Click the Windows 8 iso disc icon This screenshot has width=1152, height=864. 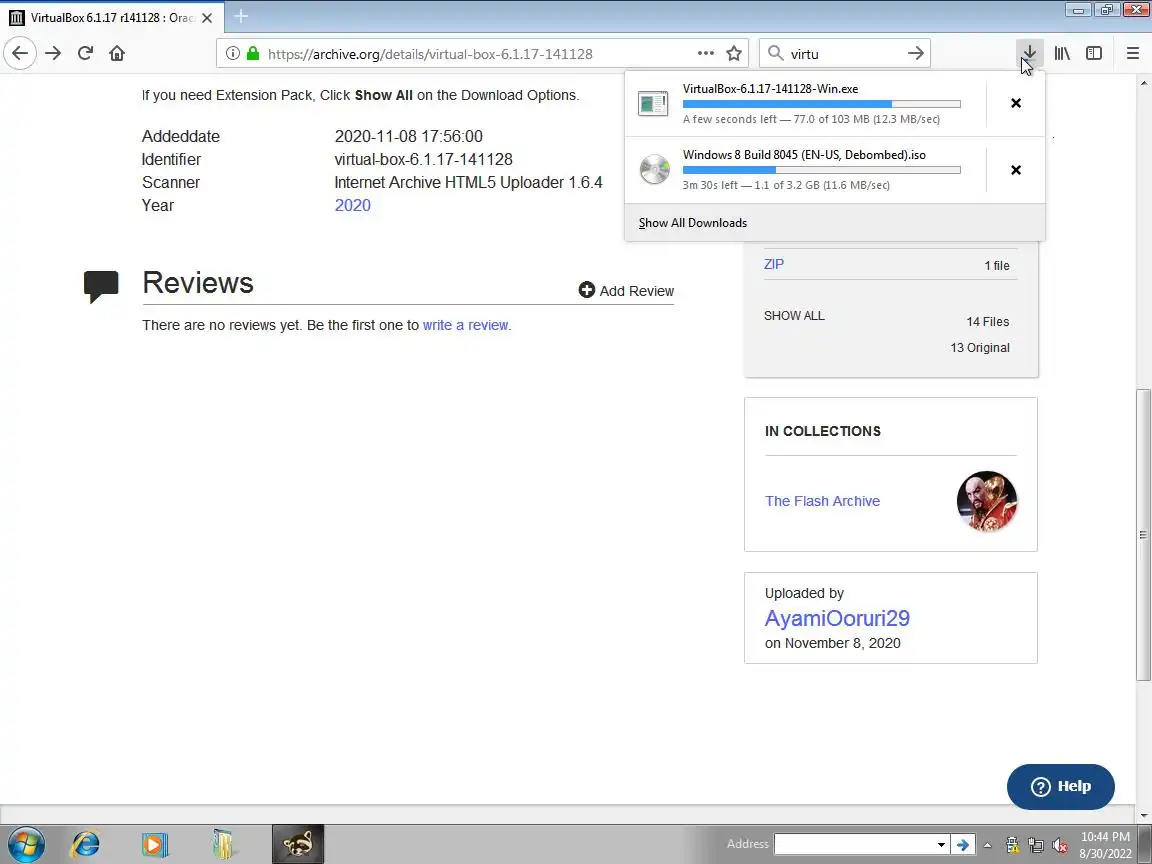654,170
